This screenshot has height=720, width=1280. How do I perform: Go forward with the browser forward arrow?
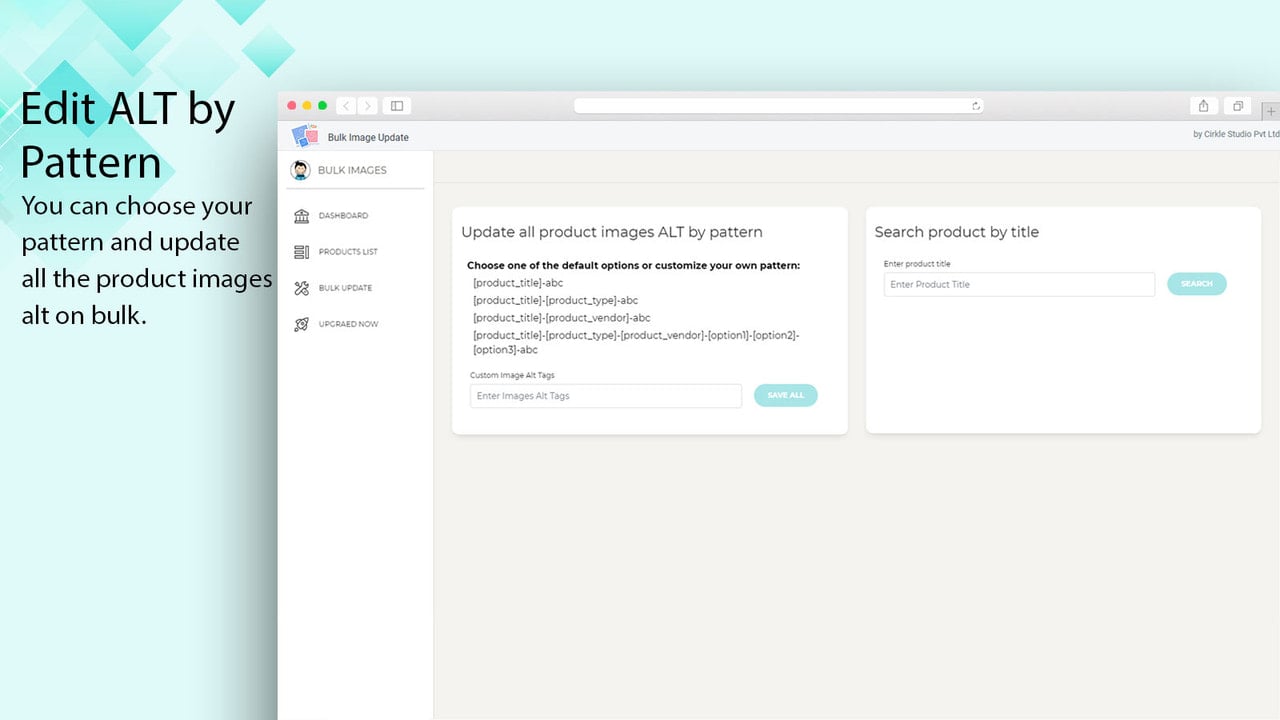coord(367,105)
